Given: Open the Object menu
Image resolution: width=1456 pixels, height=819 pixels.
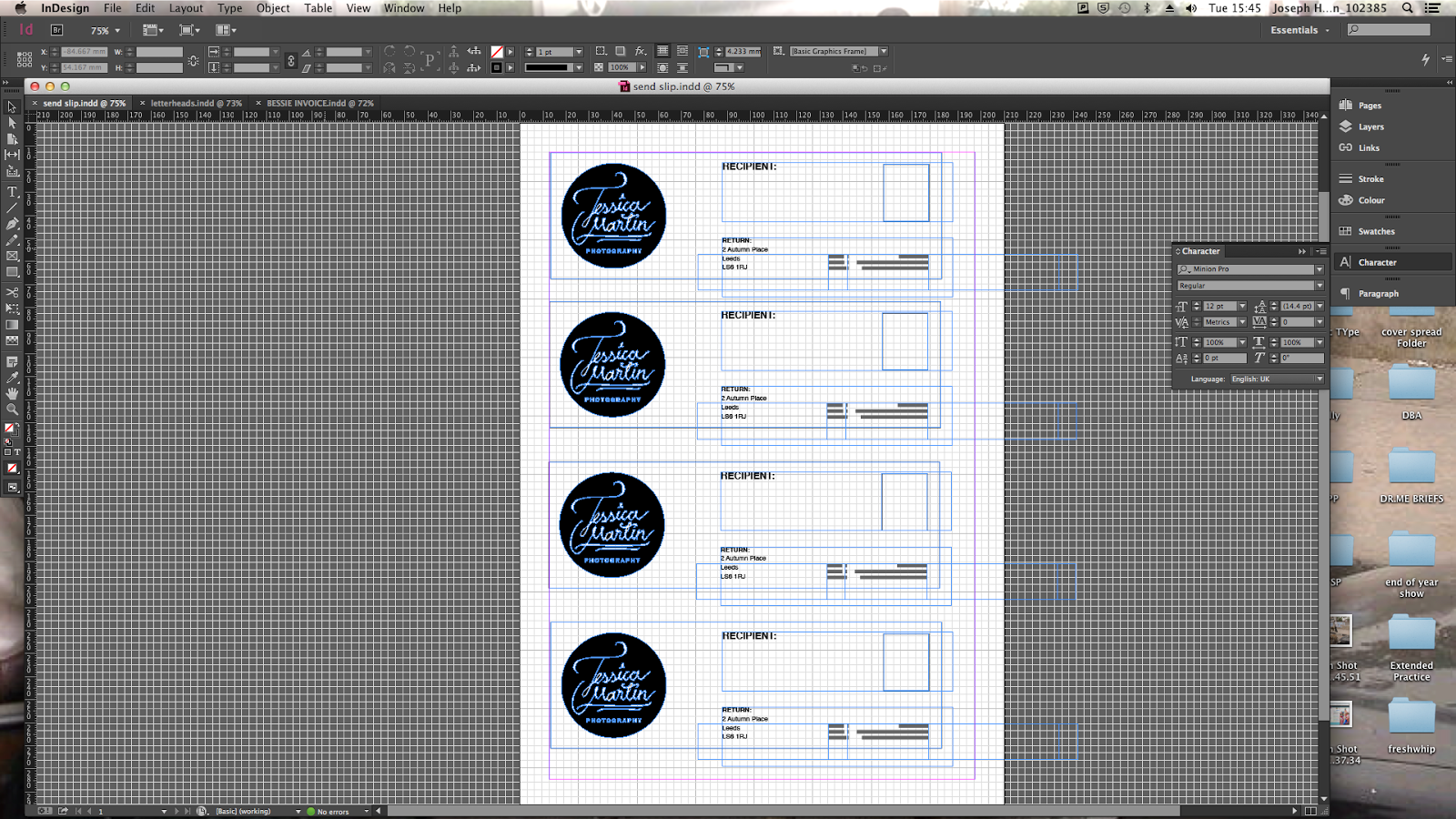Looking at the screenshot, I should 273,8.
